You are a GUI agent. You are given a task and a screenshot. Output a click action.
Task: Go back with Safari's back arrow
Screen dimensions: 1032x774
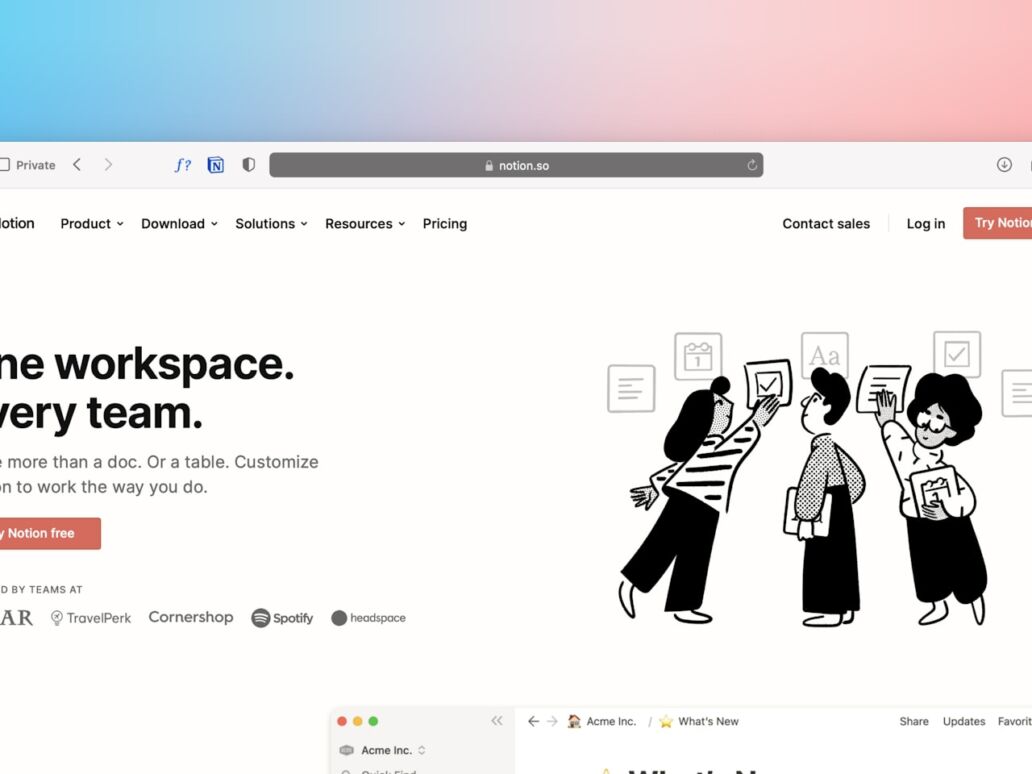click(x=77, y=165)
